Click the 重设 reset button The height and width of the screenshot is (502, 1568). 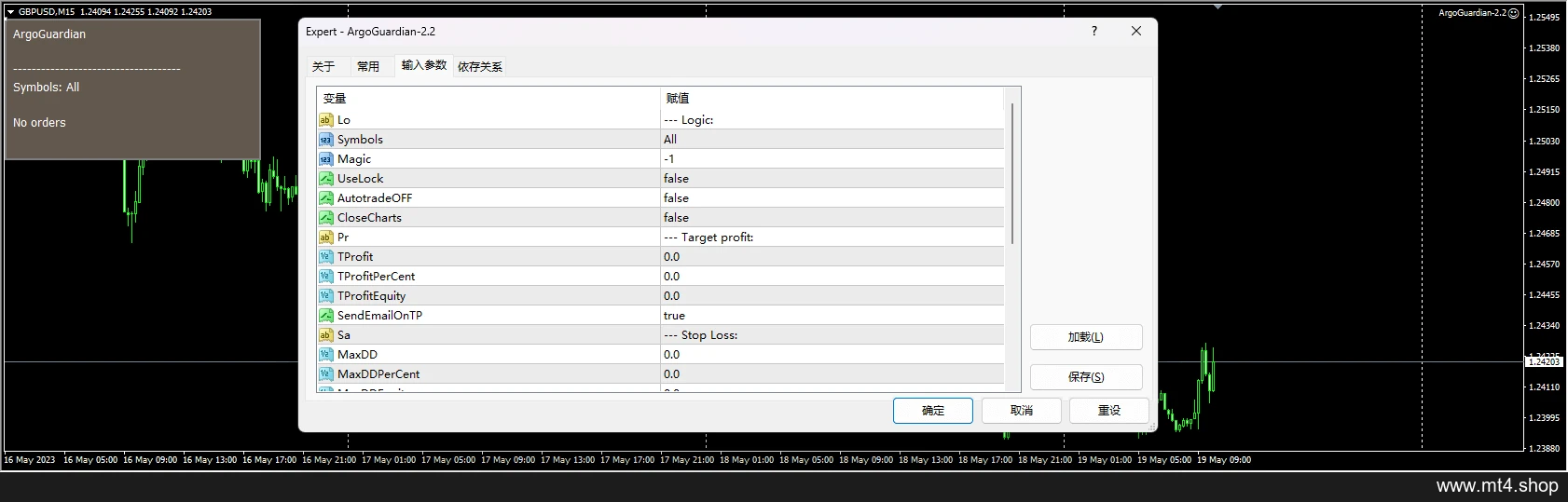(x=1109, y=411)
